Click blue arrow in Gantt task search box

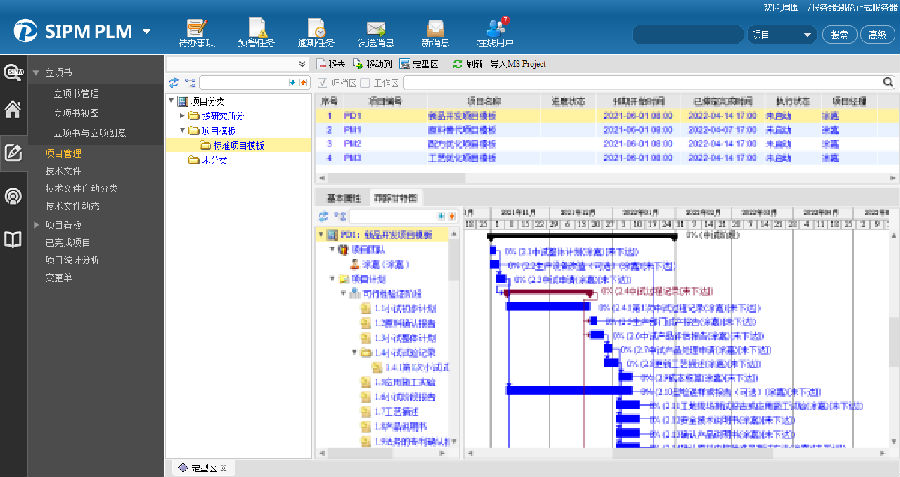click(x=441, y=216)
